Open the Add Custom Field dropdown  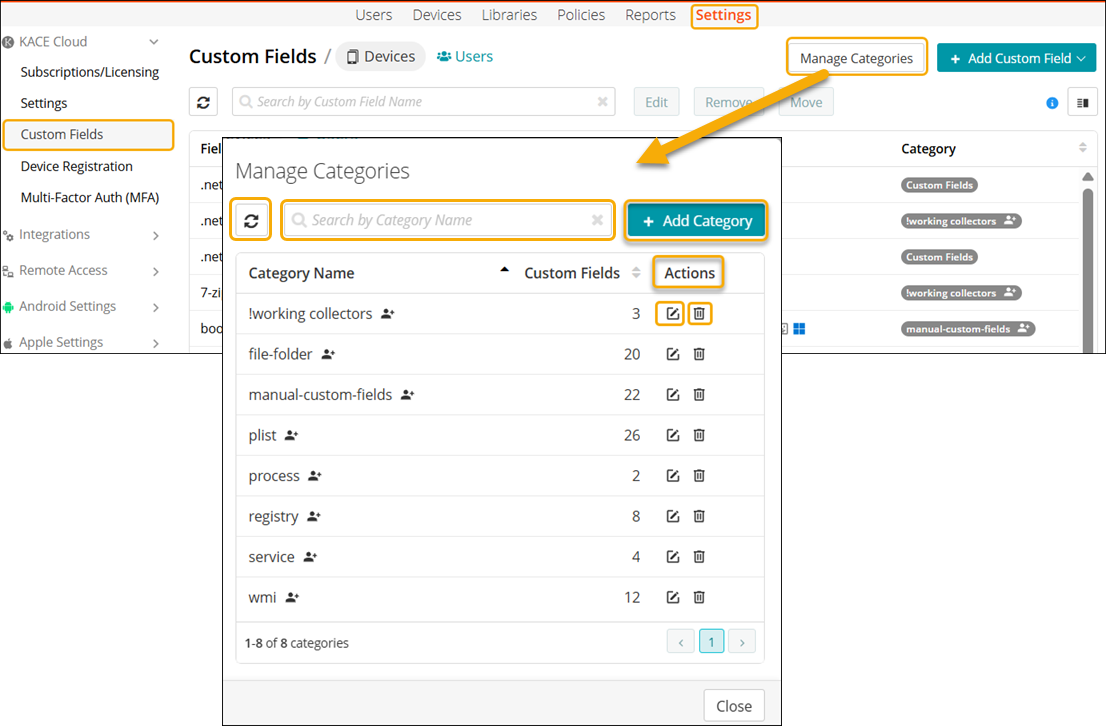click(x=1016, y=58)
